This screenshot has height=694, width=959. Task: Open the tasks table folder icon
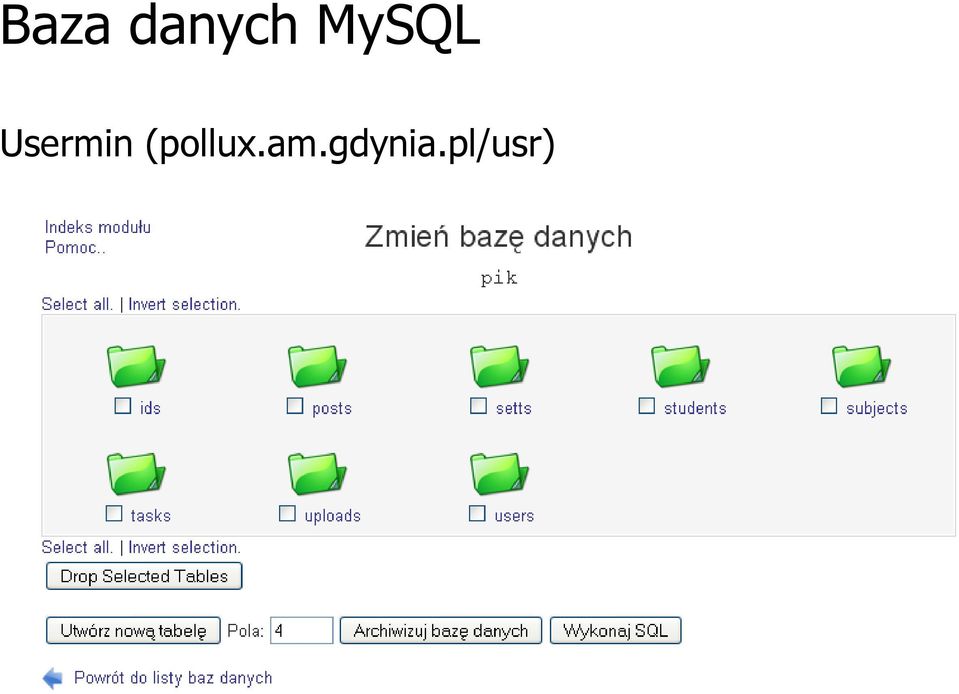click(136, 473)
